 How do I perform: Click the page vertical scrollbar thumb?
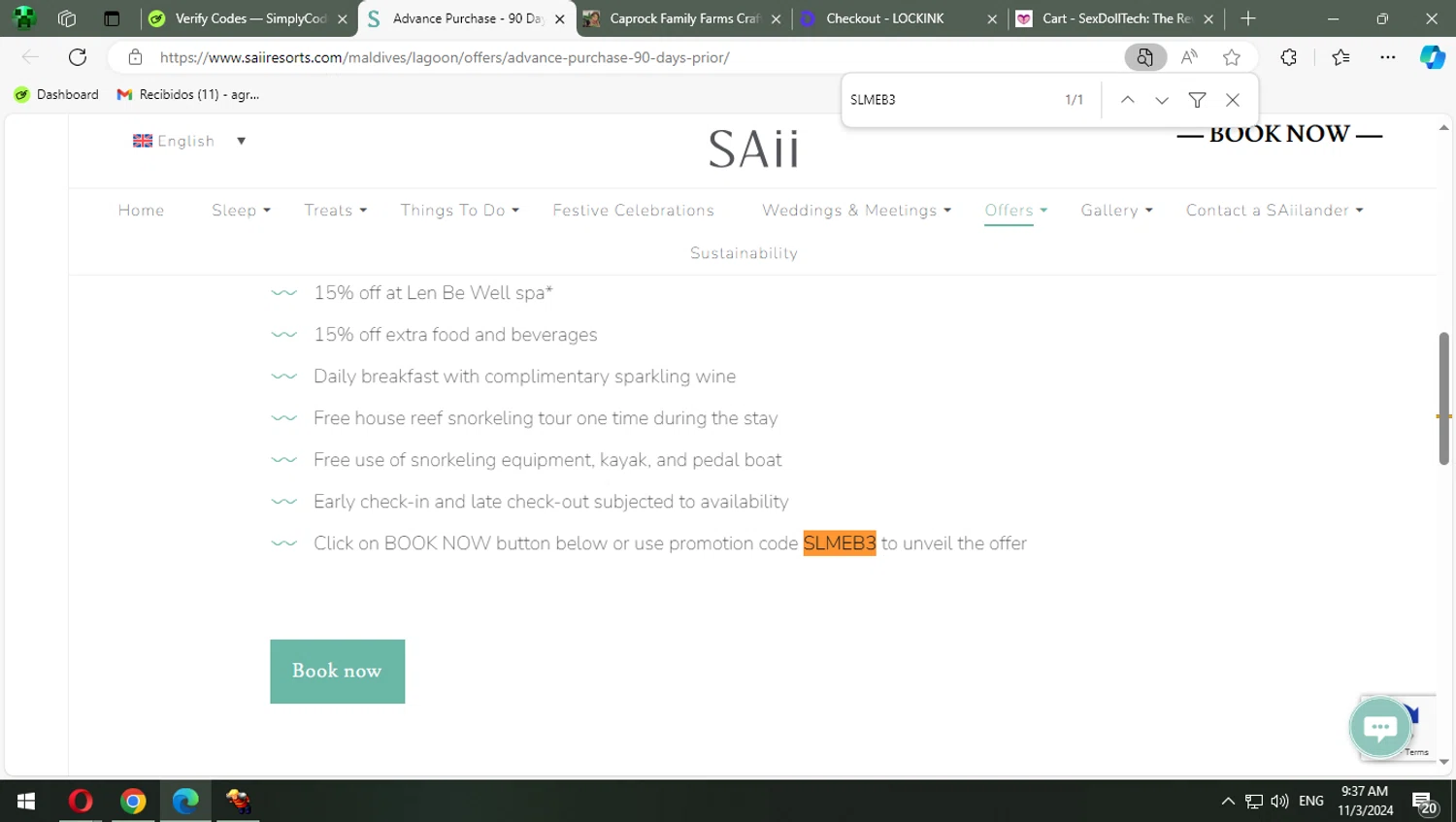click(x=1443, y=398)
